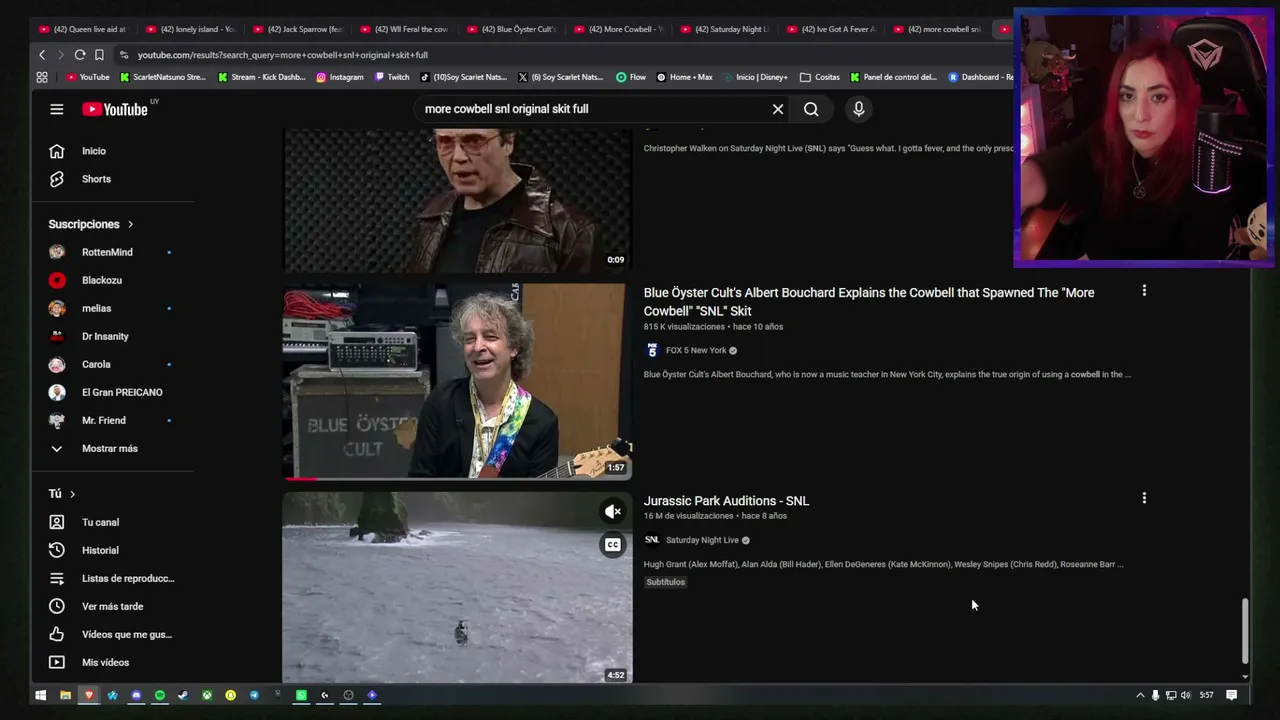Switch to the lonely island tab
This screenshot has width=1280, height=720.
pyautogui.click(x=190, y=29)
